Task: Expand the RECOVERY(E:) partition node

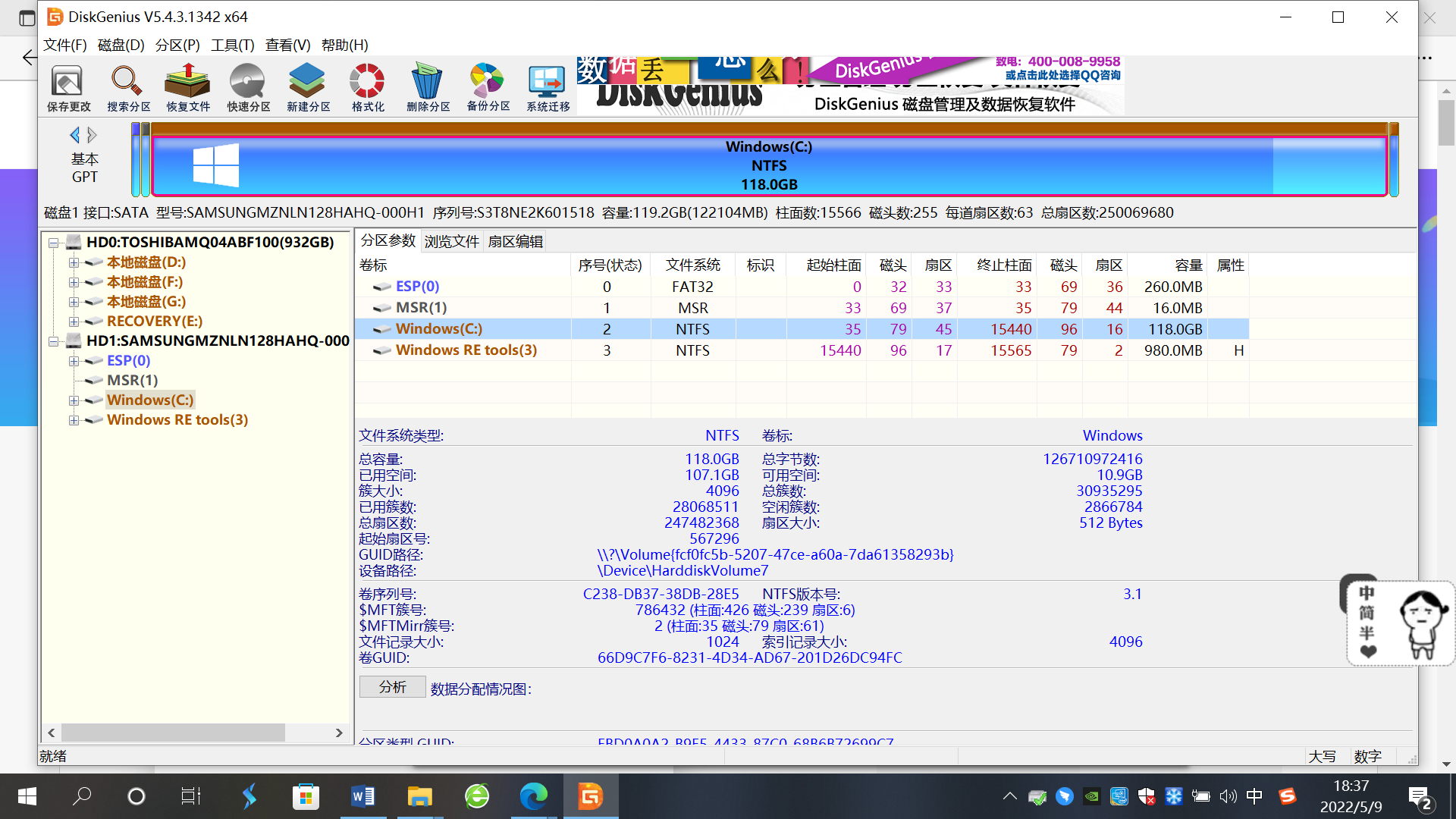Action: pyautogui.click(x=74, y=321)
